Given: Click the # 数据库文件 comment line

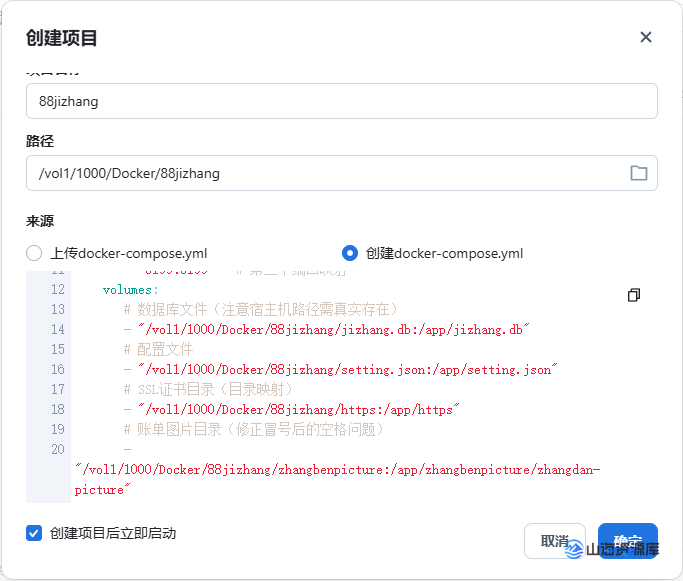Looking at the screenshot, I should click(260, 309).
